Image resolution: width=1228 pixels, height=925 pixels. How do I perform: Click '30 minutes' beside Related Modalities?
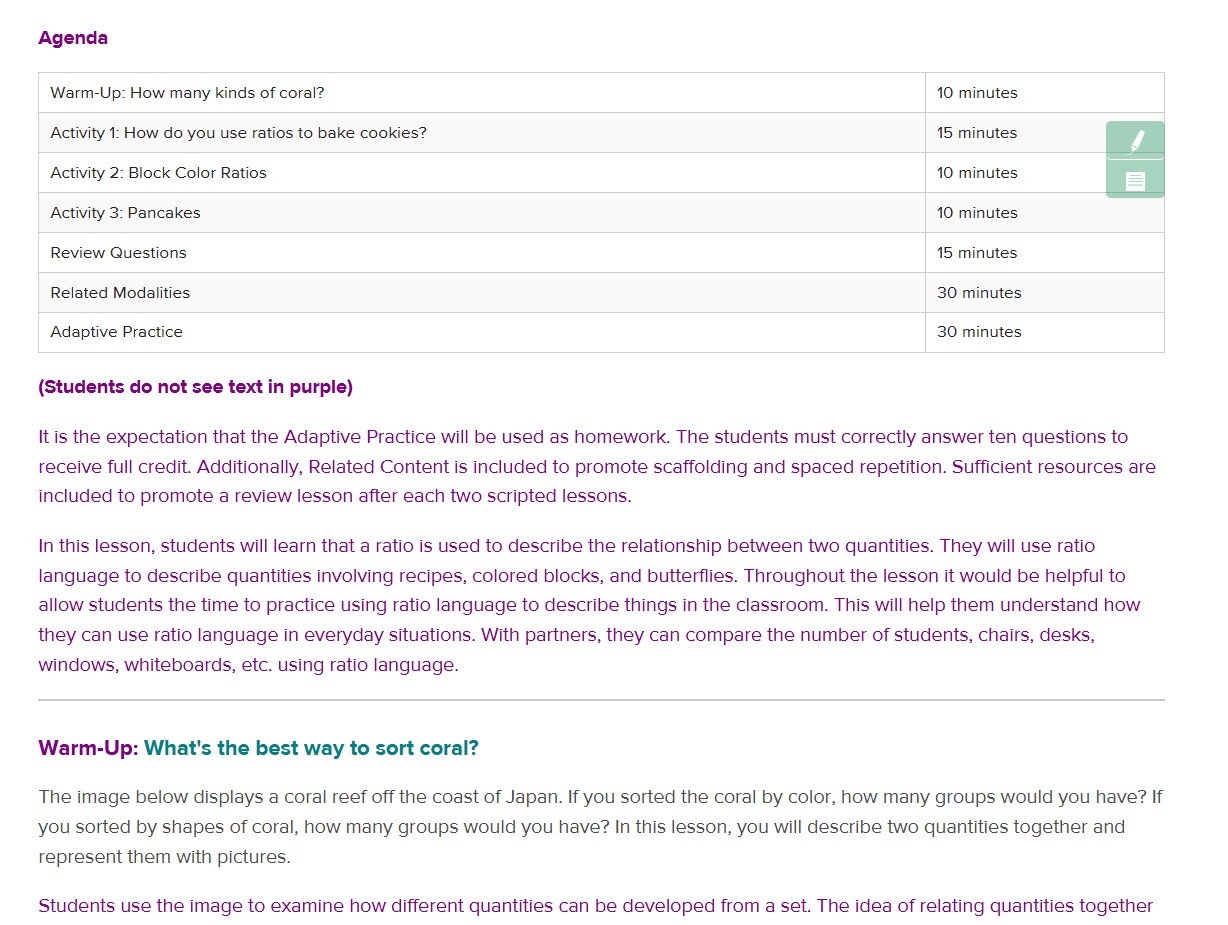(1045, 293)
